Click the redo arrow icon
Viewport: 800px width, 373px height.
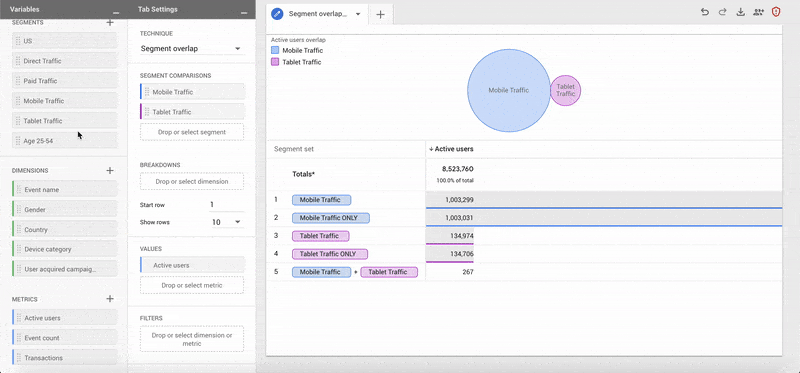point(722,12)
